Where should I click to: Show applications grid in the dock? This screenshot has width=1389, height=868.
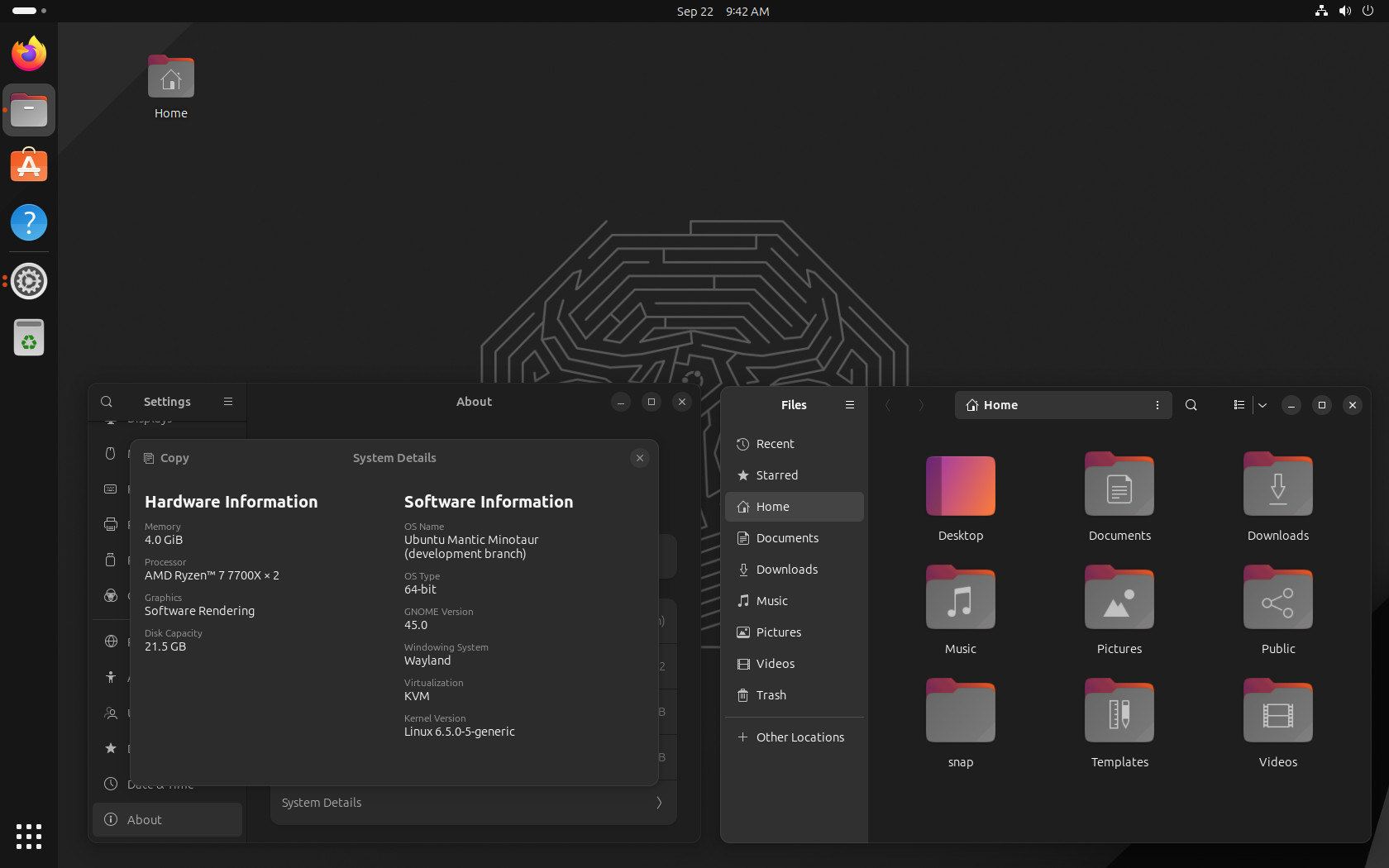pos(29,836)
